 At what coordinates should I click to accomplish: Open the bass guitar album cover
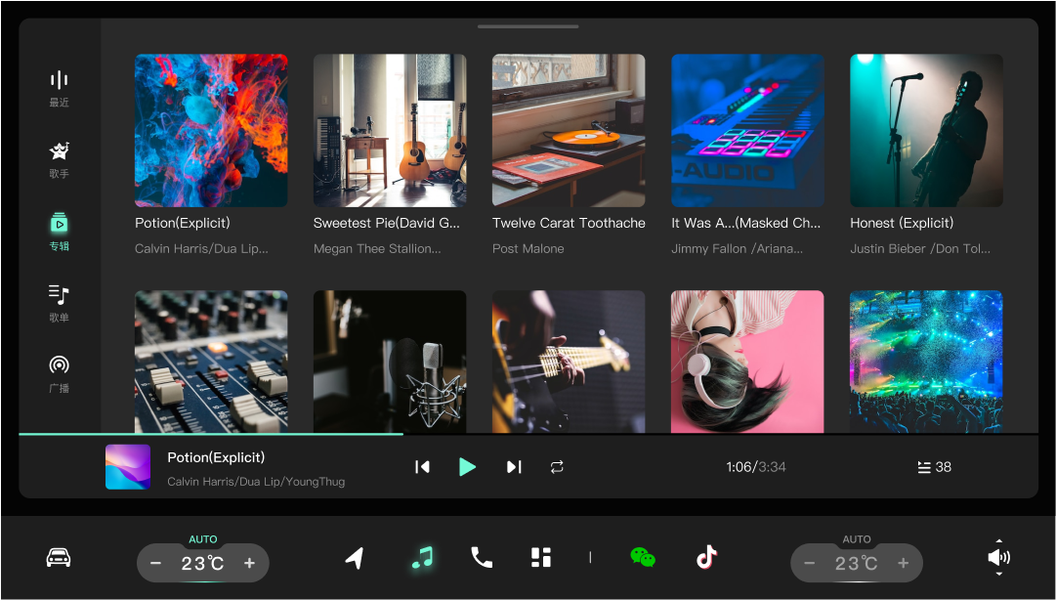(x=568, y=362)
